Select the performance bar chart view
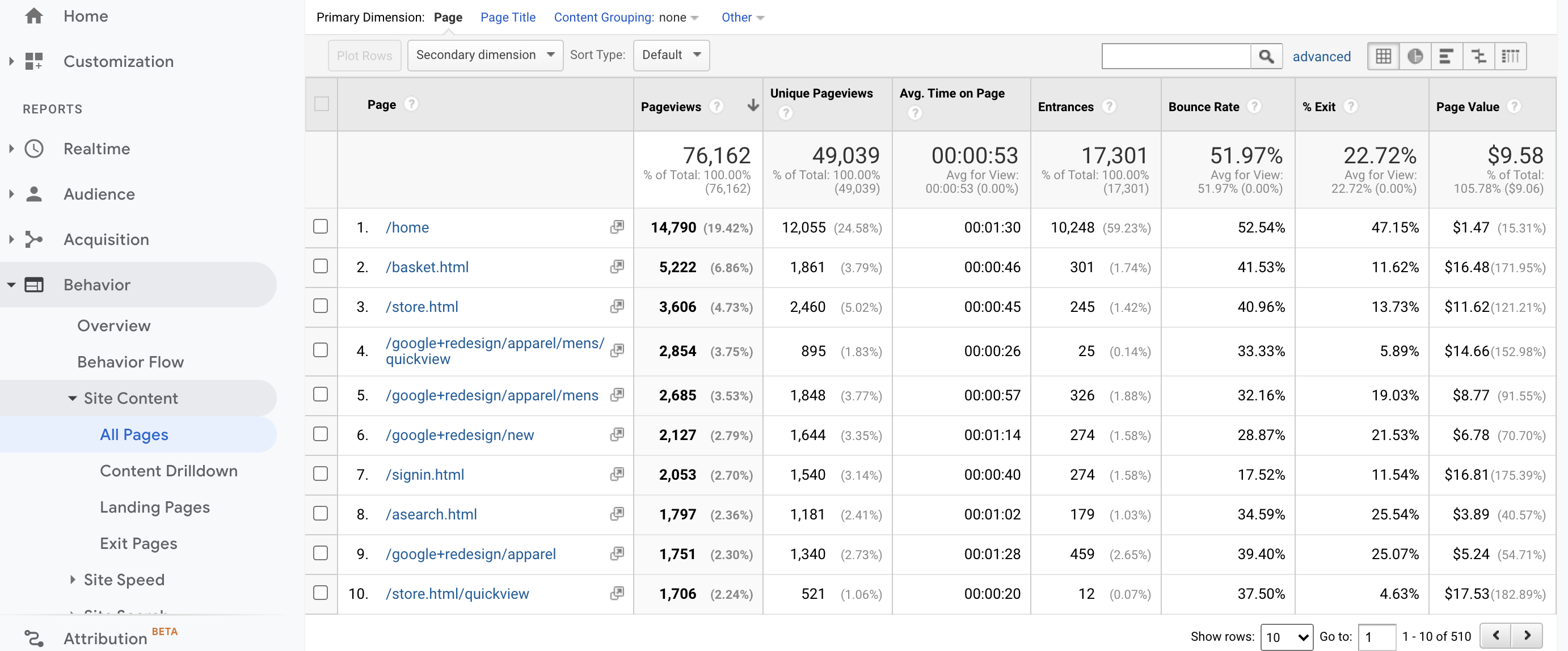This screenshot has width=1568, height=651. coord(1448,56)
